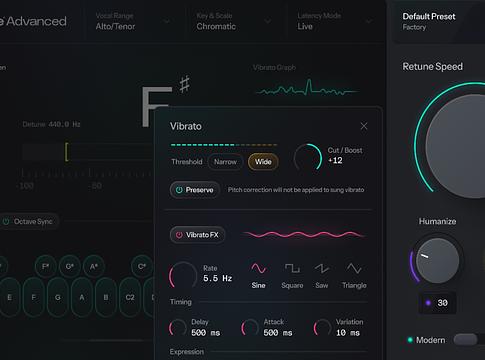
Task: Select the Triangle waveform icon
Action: (x=354, y=268)
